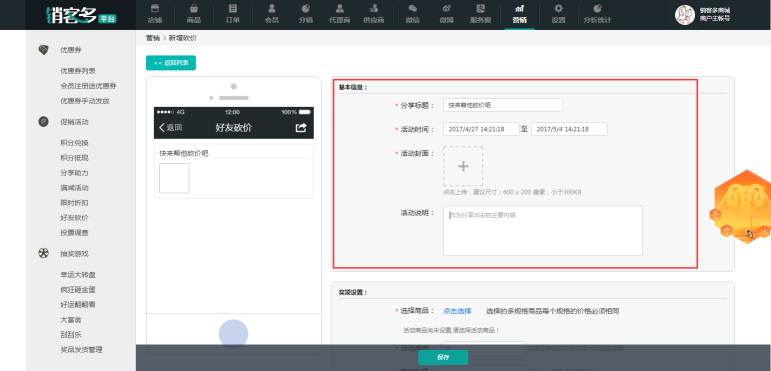The image size is (771, 371).
Task: Click the 返回列表 button
Action: coord(171,63)
